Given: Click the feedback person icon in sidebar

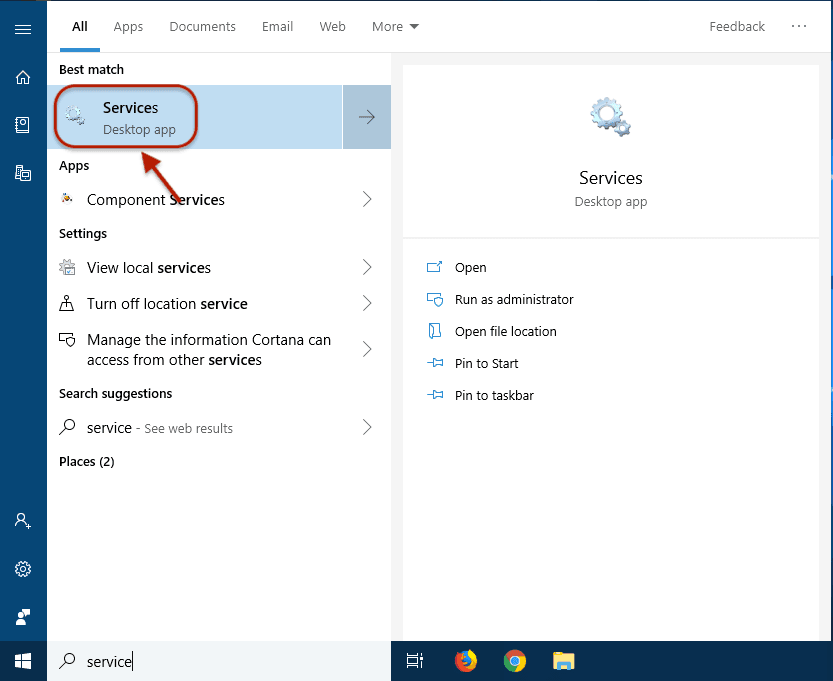Looking at the screenshot, I should (23, 617).
